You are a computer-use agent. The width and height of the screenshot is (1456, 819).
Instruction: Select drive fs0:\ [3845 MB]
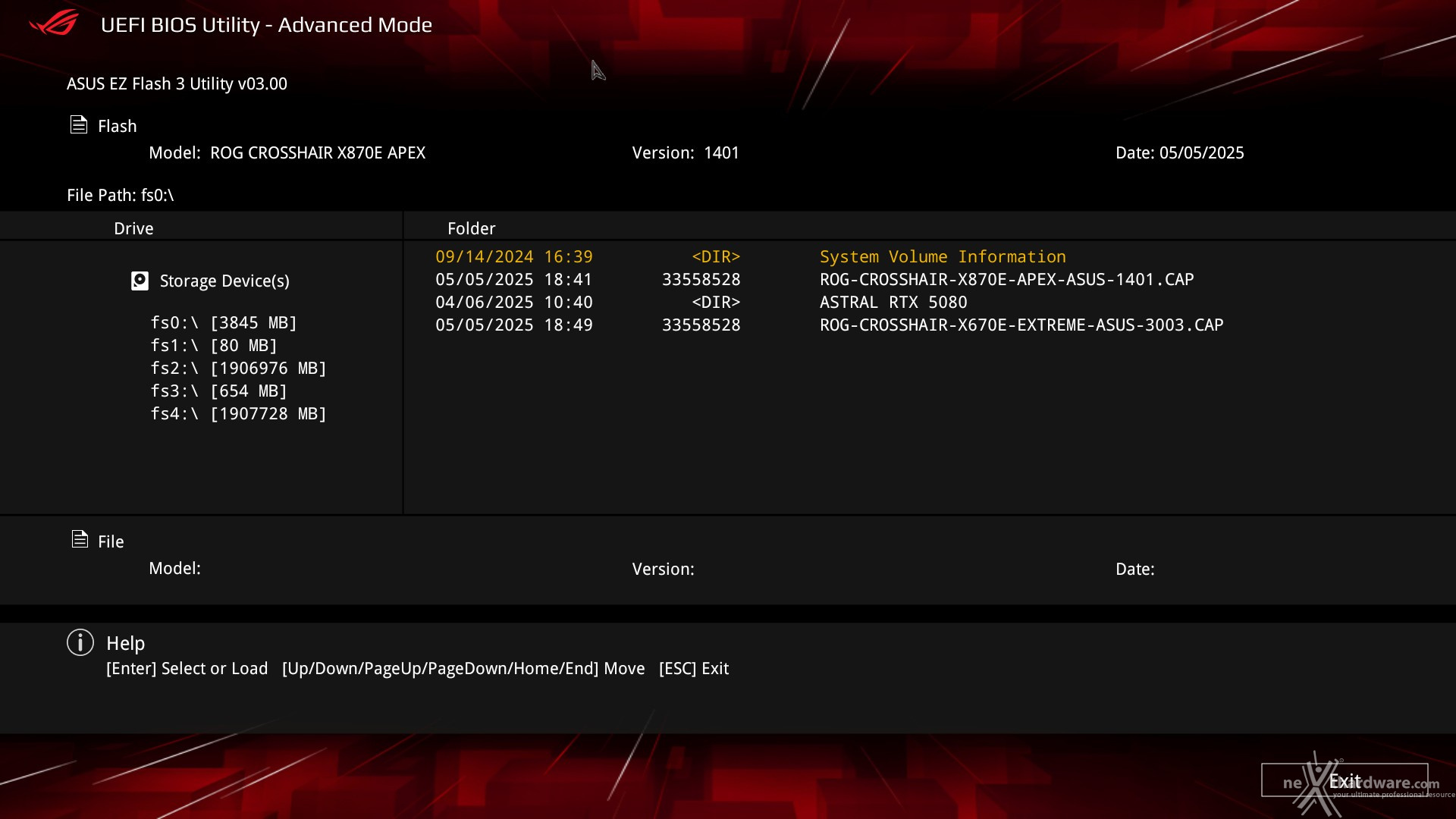[224, 323]
